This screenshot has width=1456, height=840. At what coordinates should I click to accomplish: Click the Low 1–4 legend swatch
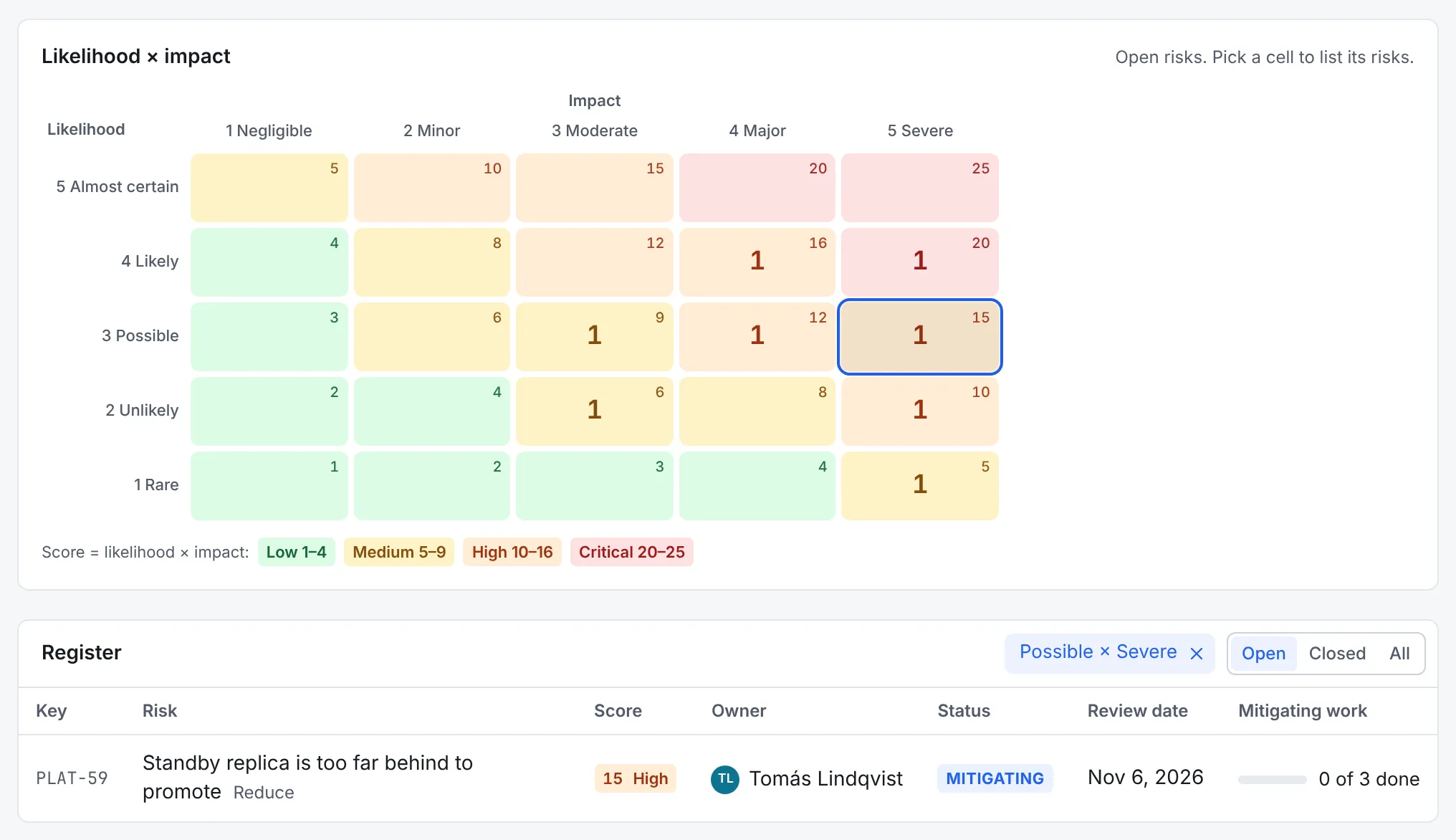pos(296,552)
